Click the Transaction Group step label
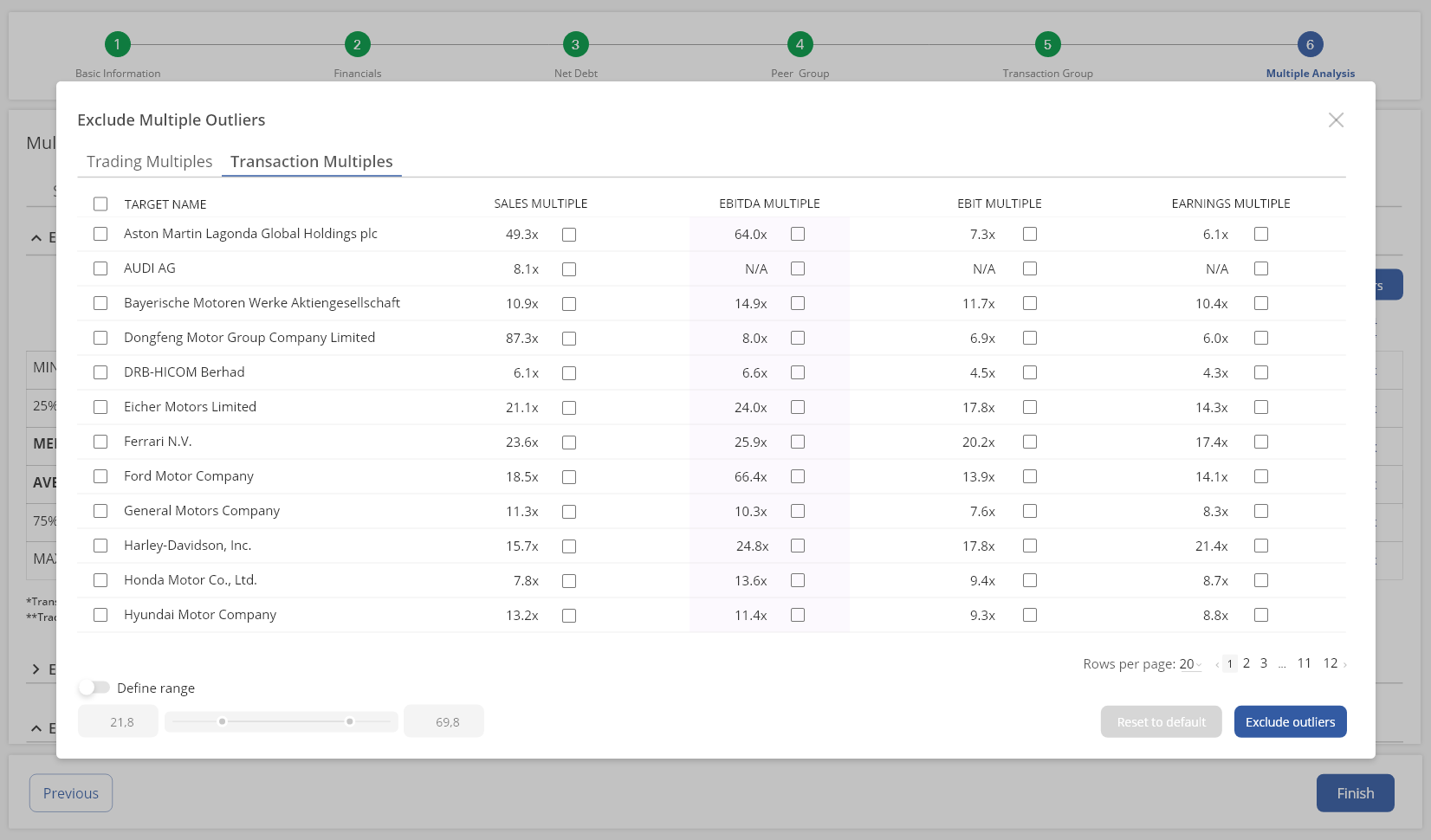The width and height of the screenshot is (1431, 840). click(x=1047, y=74)
